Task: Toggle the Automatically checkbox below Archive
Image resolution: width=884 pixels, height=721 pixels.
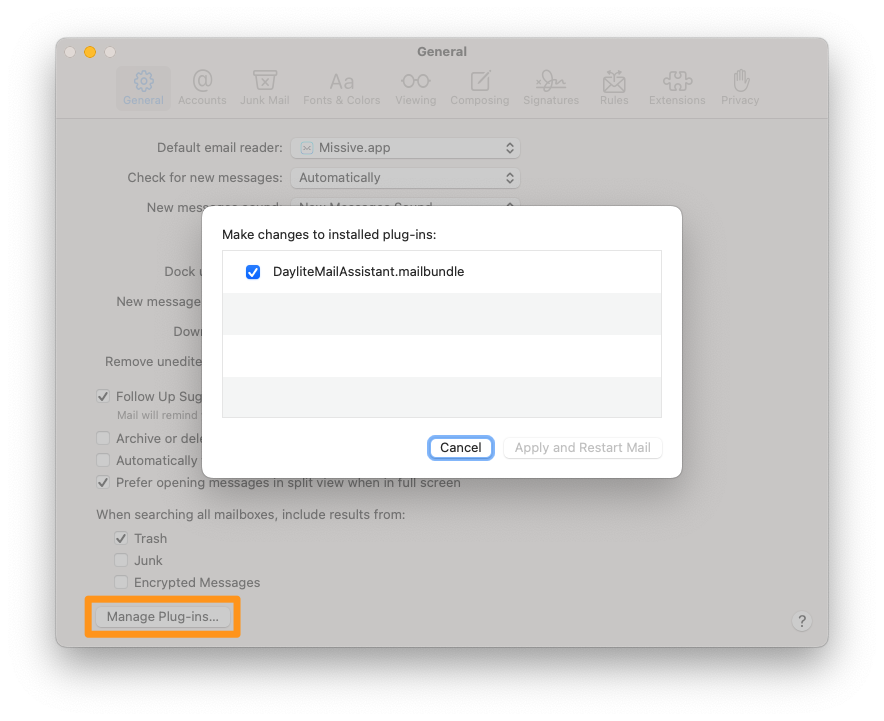Action: point(103,460)
